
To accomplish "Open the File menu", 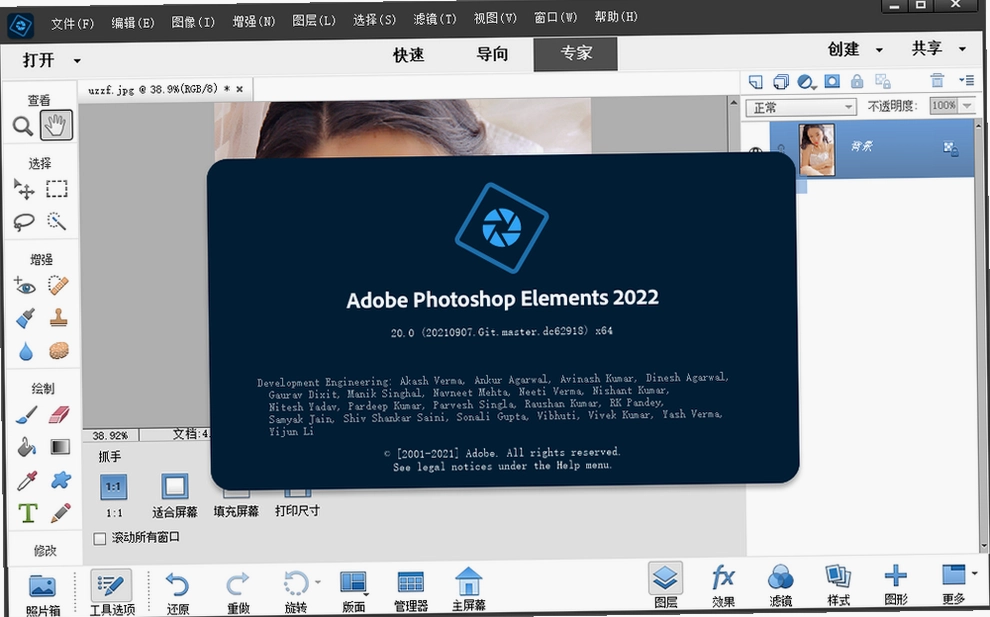I will click(72, 24).
